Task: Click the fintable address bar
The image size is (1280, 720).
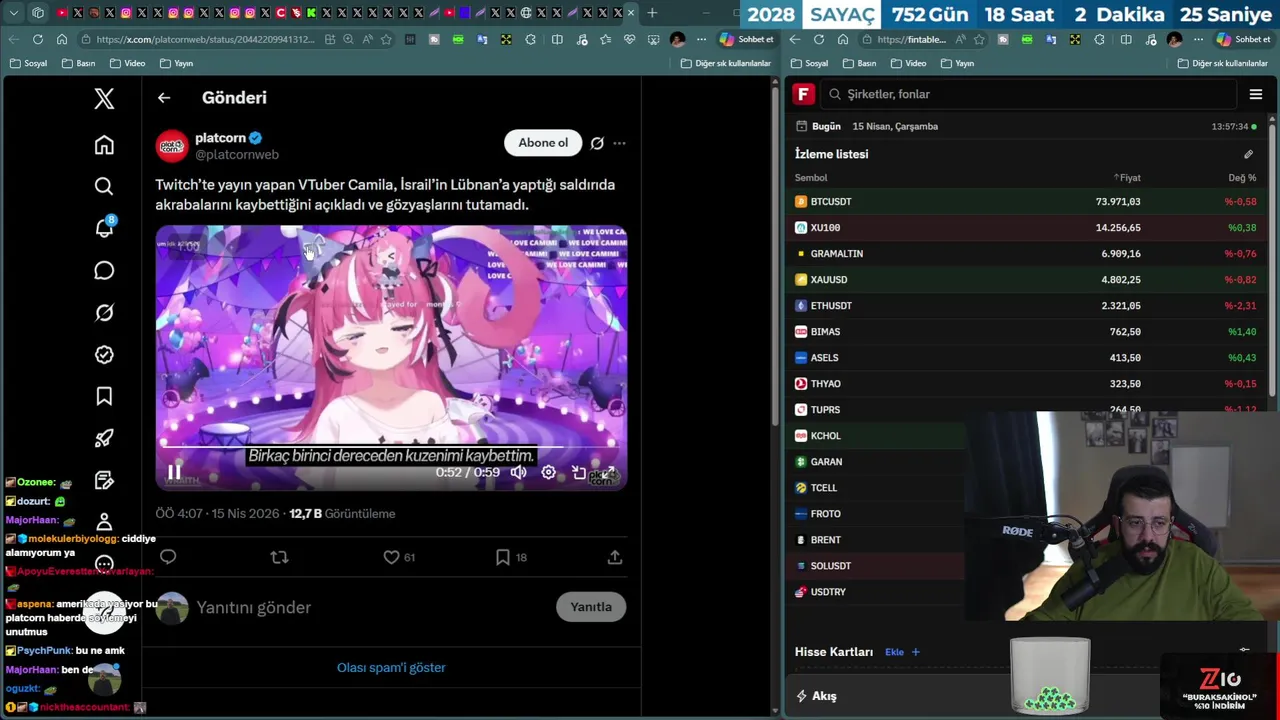Action: click(x=910, y=39)
